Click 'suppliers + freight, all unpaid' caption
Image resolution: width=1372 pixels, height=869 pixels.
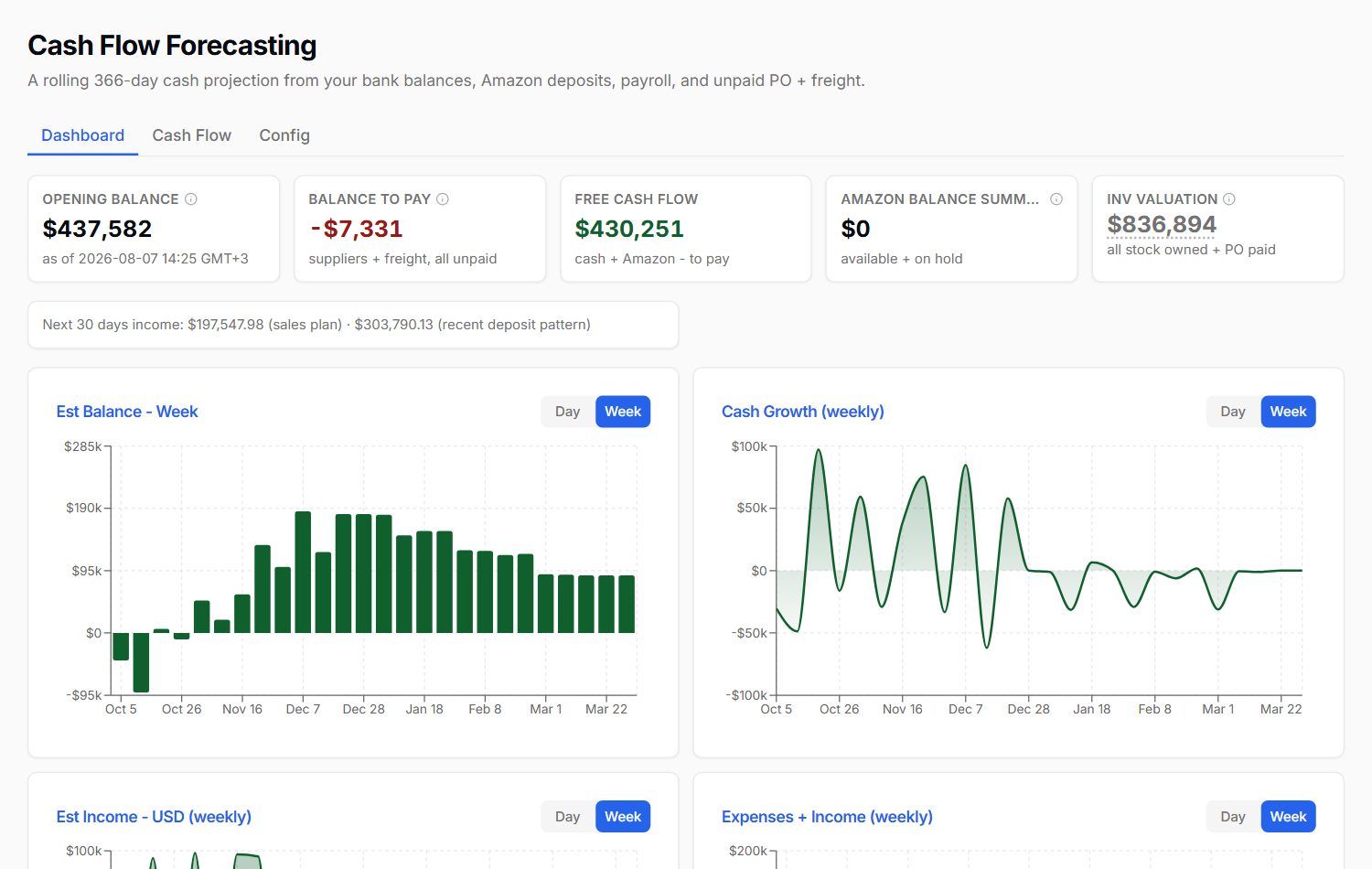click(402, 259)
